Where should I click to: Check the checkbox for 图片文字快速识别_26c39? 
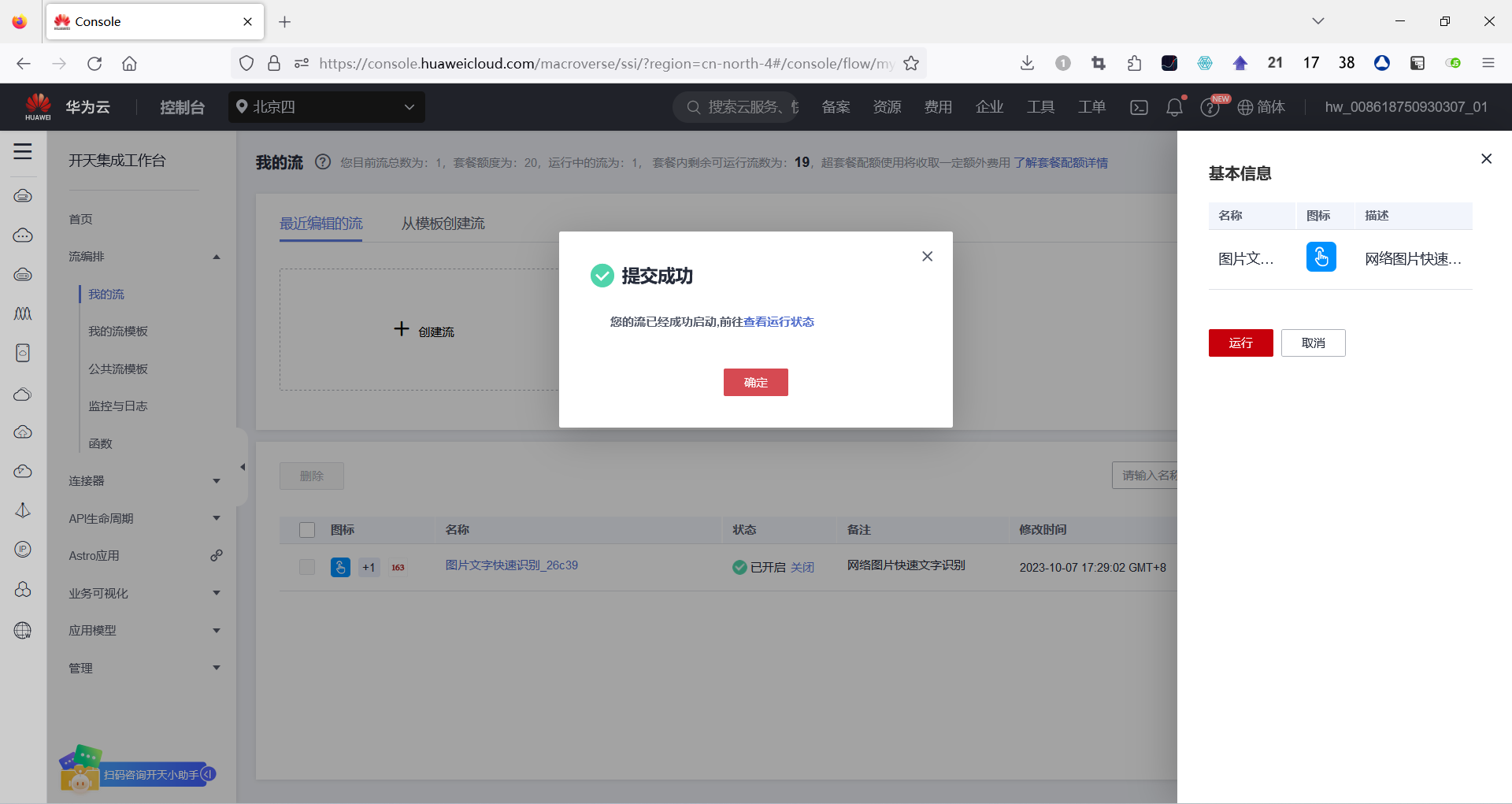306,567
